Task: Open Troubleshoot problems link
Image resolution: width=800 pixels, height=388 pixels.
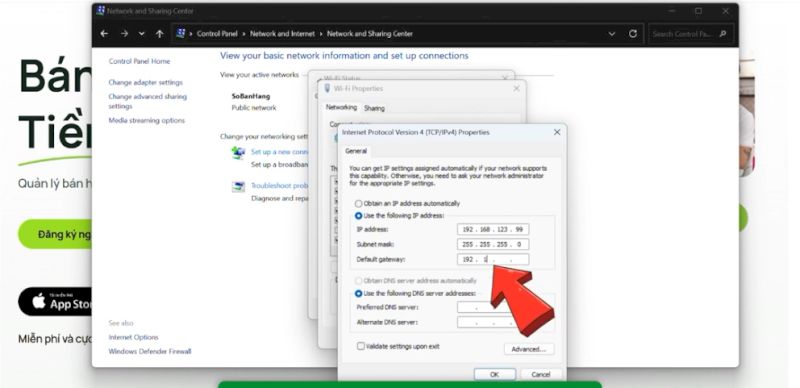Action: (x=280, y=186)
